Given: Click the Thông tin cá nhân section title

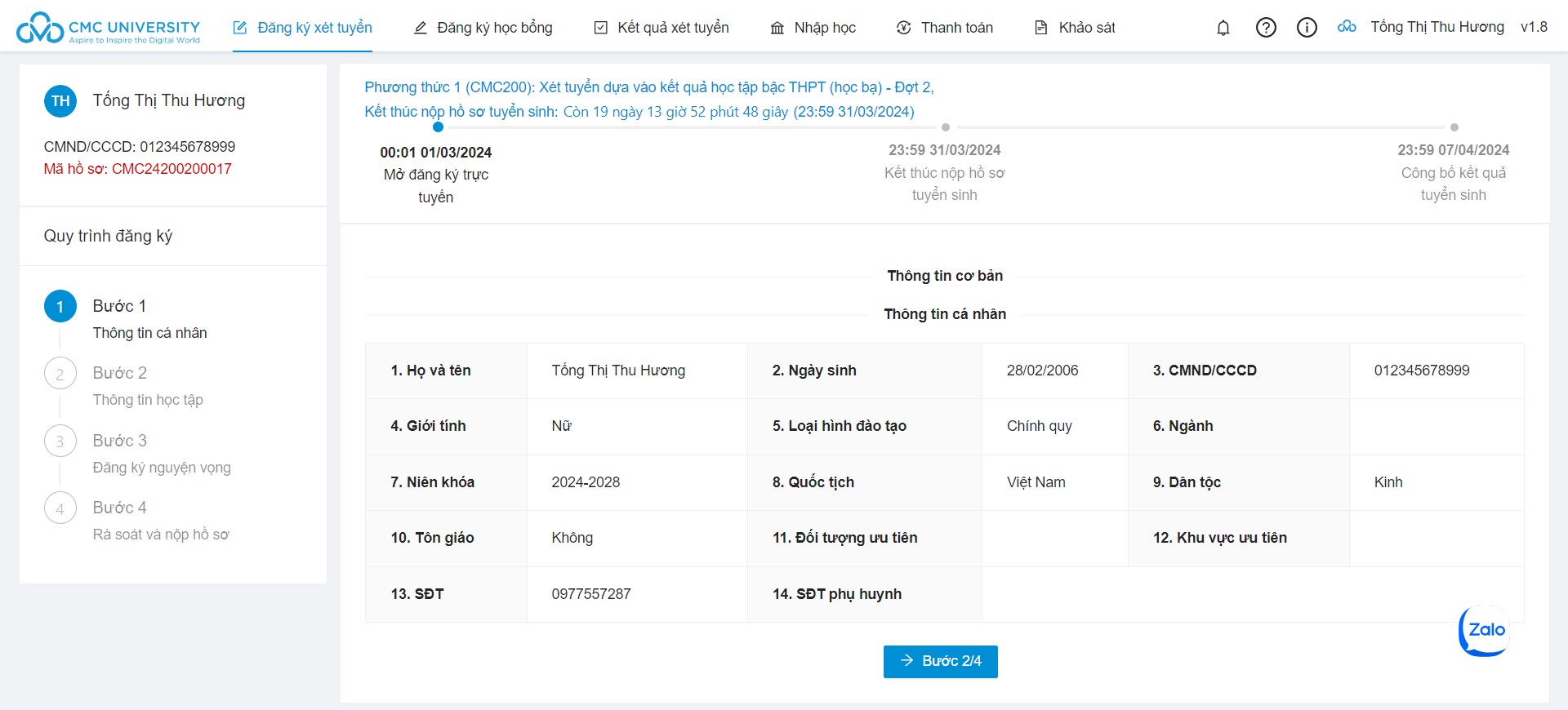Looking at the screenshot, I should click(945, 314).
